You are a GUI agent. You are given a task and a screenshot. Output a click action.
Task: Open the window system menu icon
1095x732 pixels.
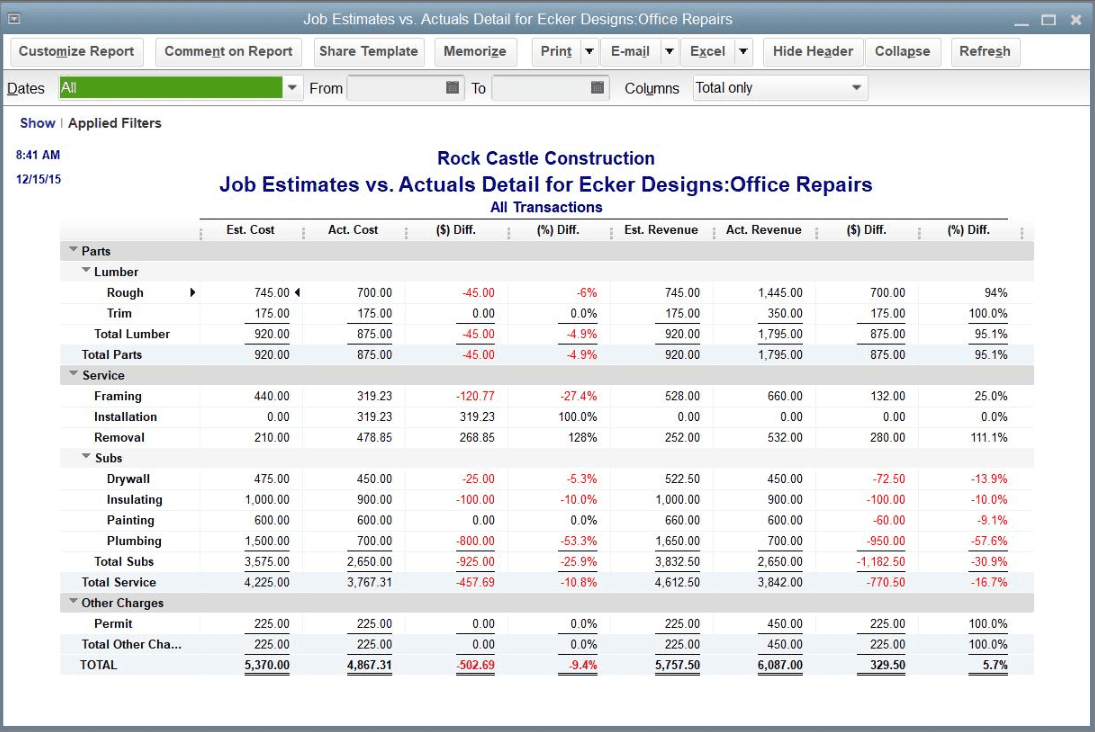(13, 19)
